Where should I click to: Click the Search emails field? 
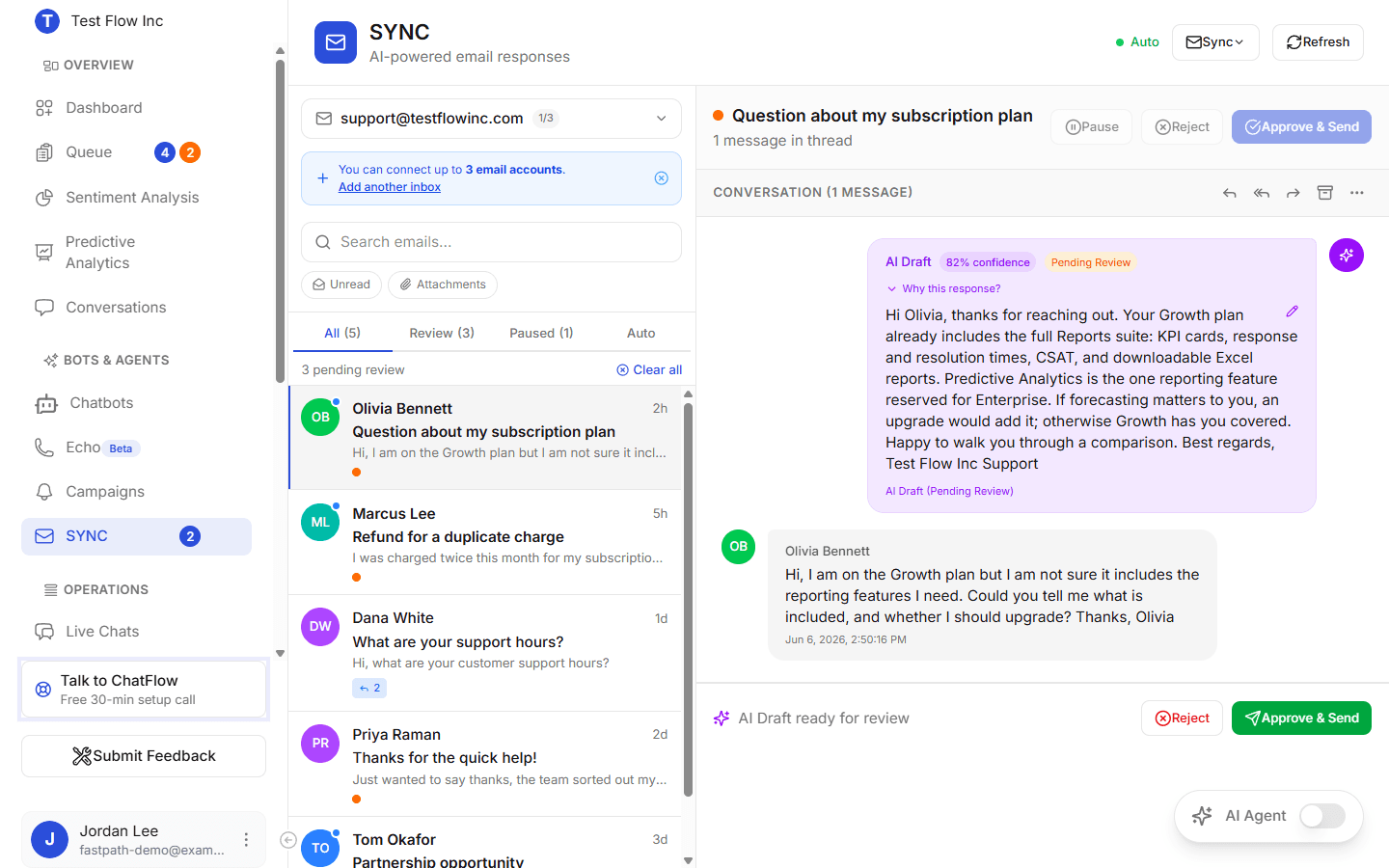(491, 242)
